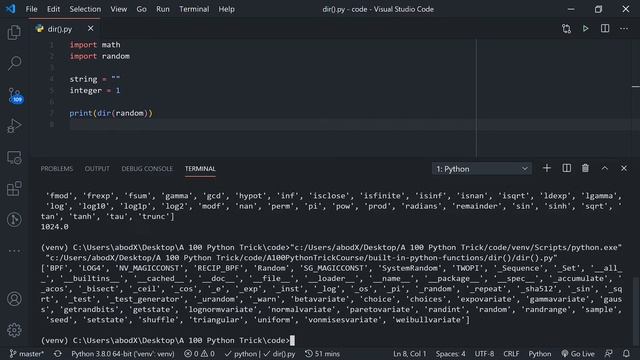640x360 pixels.
Task: Select the TERMINAL panel tab
Action: (200, 169)
